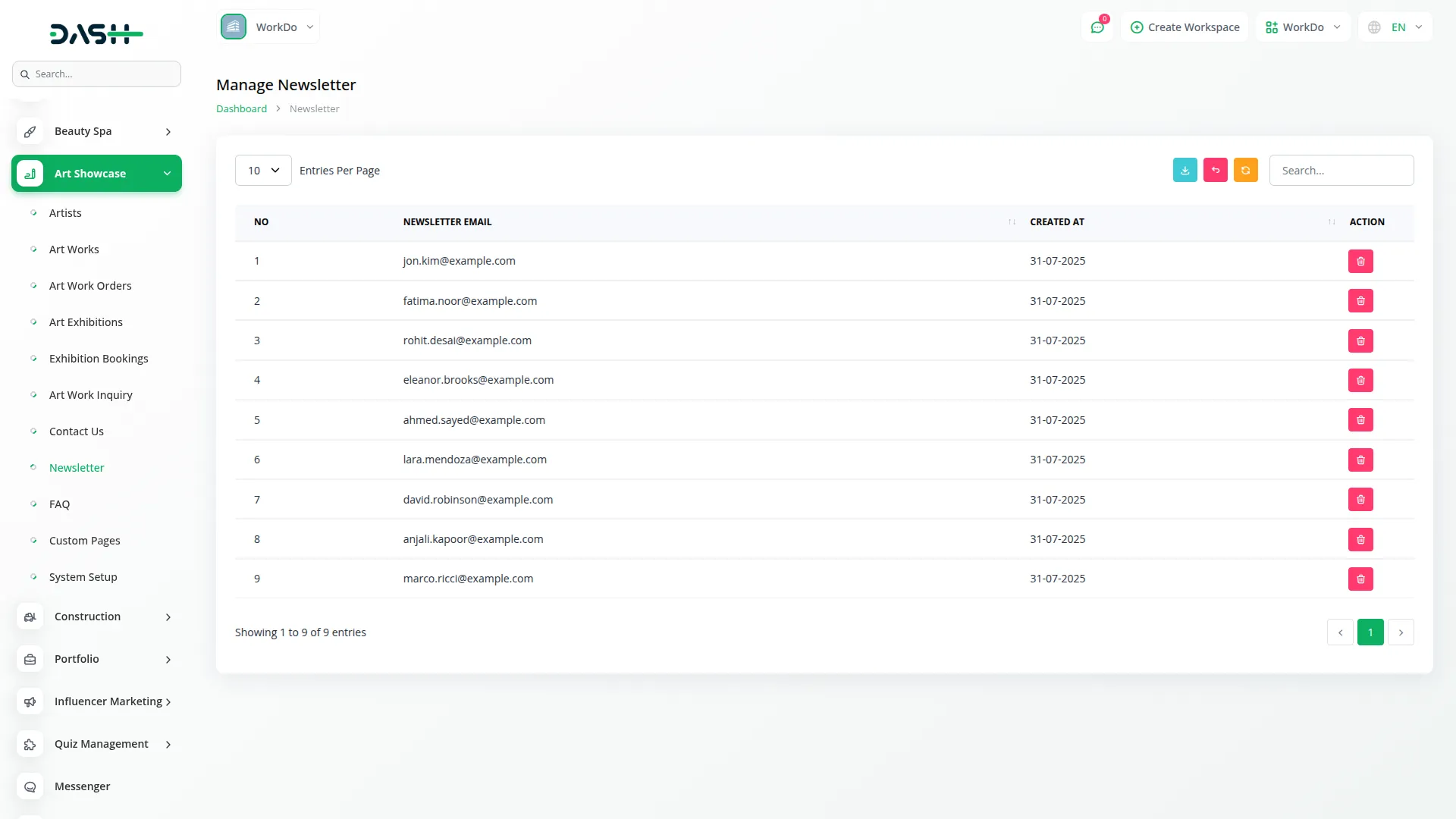Open the entries per page dropdown
This screenshot has width=1456, height=819.
[263, 171]
